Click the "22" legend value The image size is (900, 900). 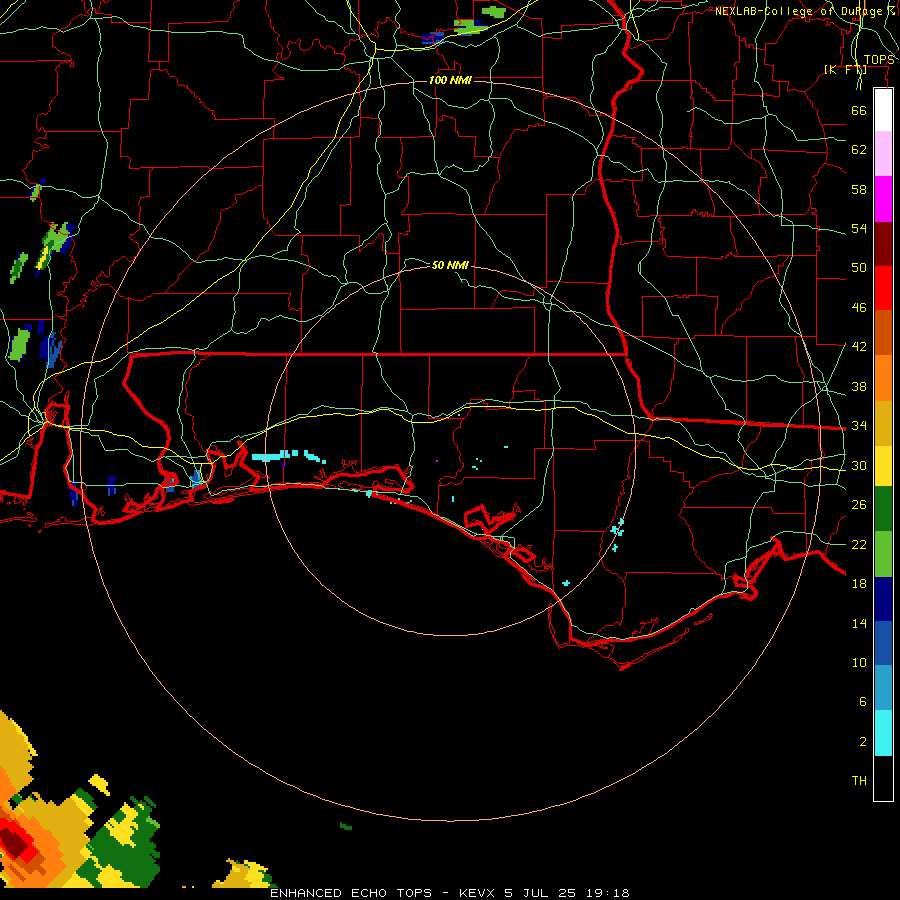tap(859, 544)
